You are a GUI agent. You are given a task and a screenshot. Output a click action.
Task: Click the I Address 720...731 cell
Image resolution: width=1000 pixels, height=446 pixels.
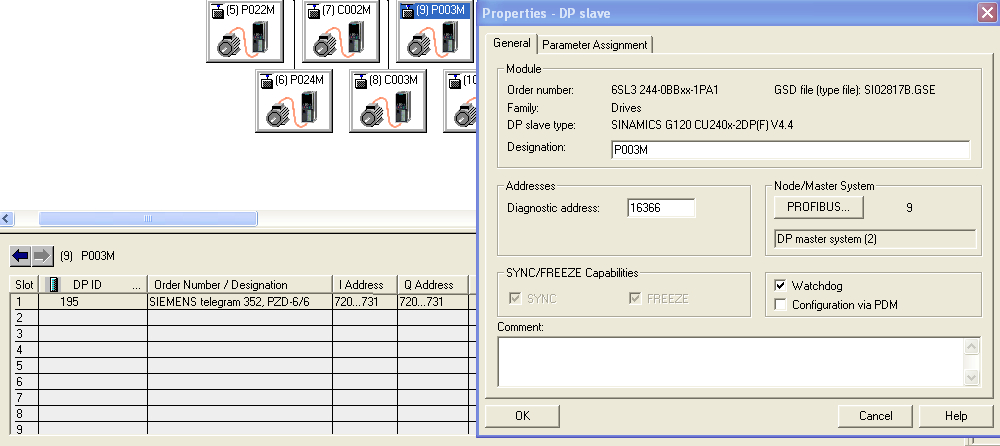pos(365,302)
